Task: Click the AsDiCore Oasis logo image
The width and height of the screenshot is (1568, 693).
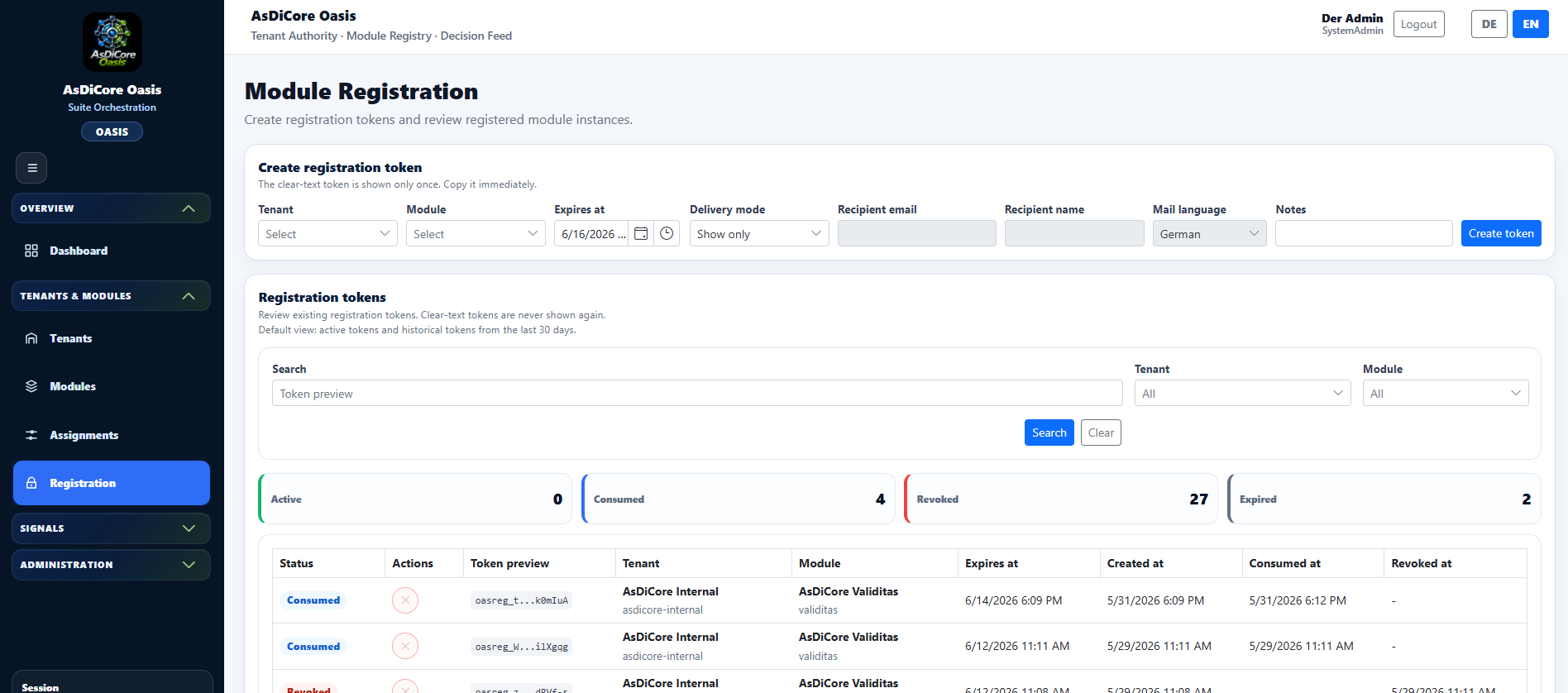Action: [x=112, y=42]
